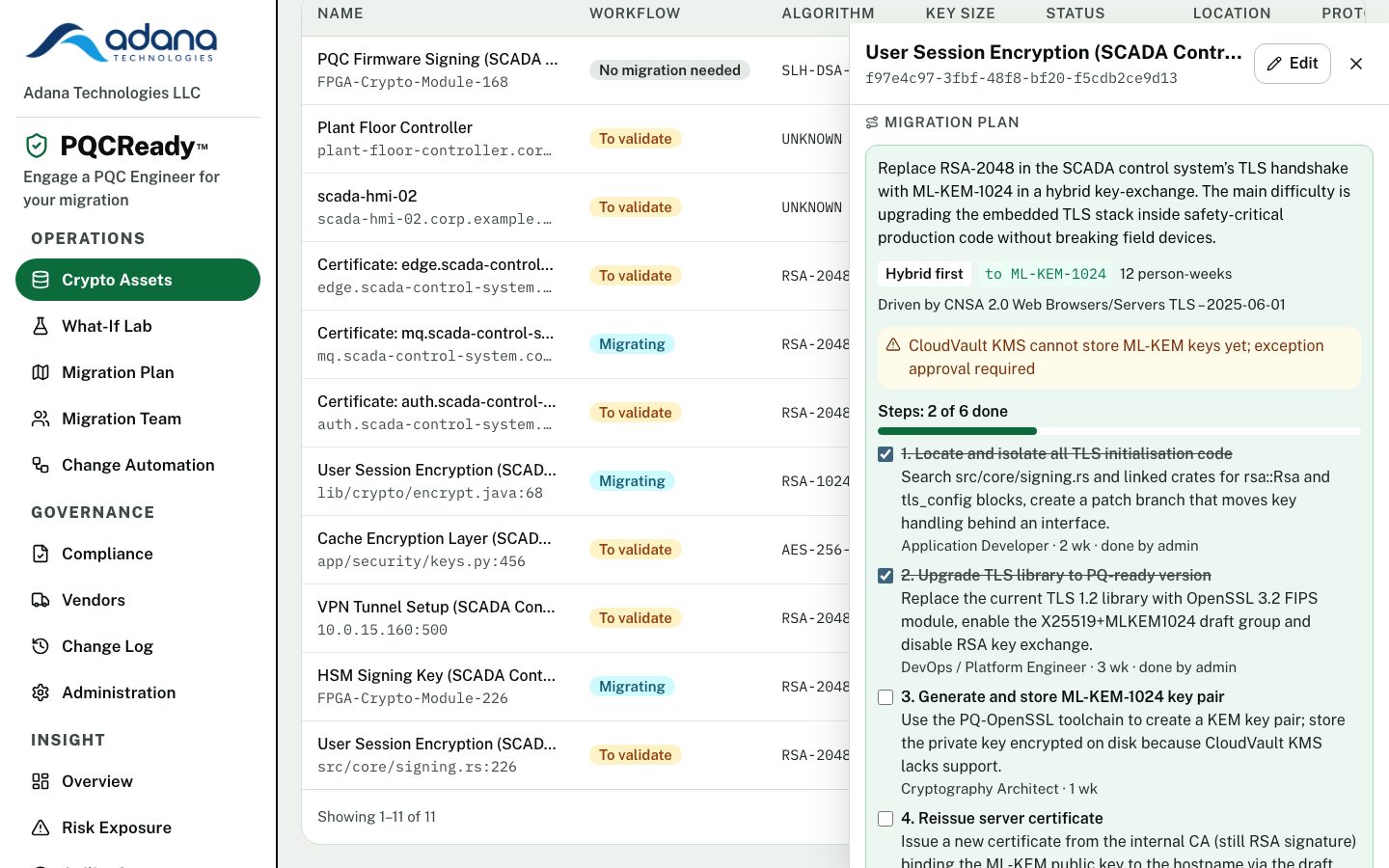The width and height of the screenshot is (1389, 868).
Task: Uncheck step 1 Locate and isolate TLS code
Action: coord(885,454)
